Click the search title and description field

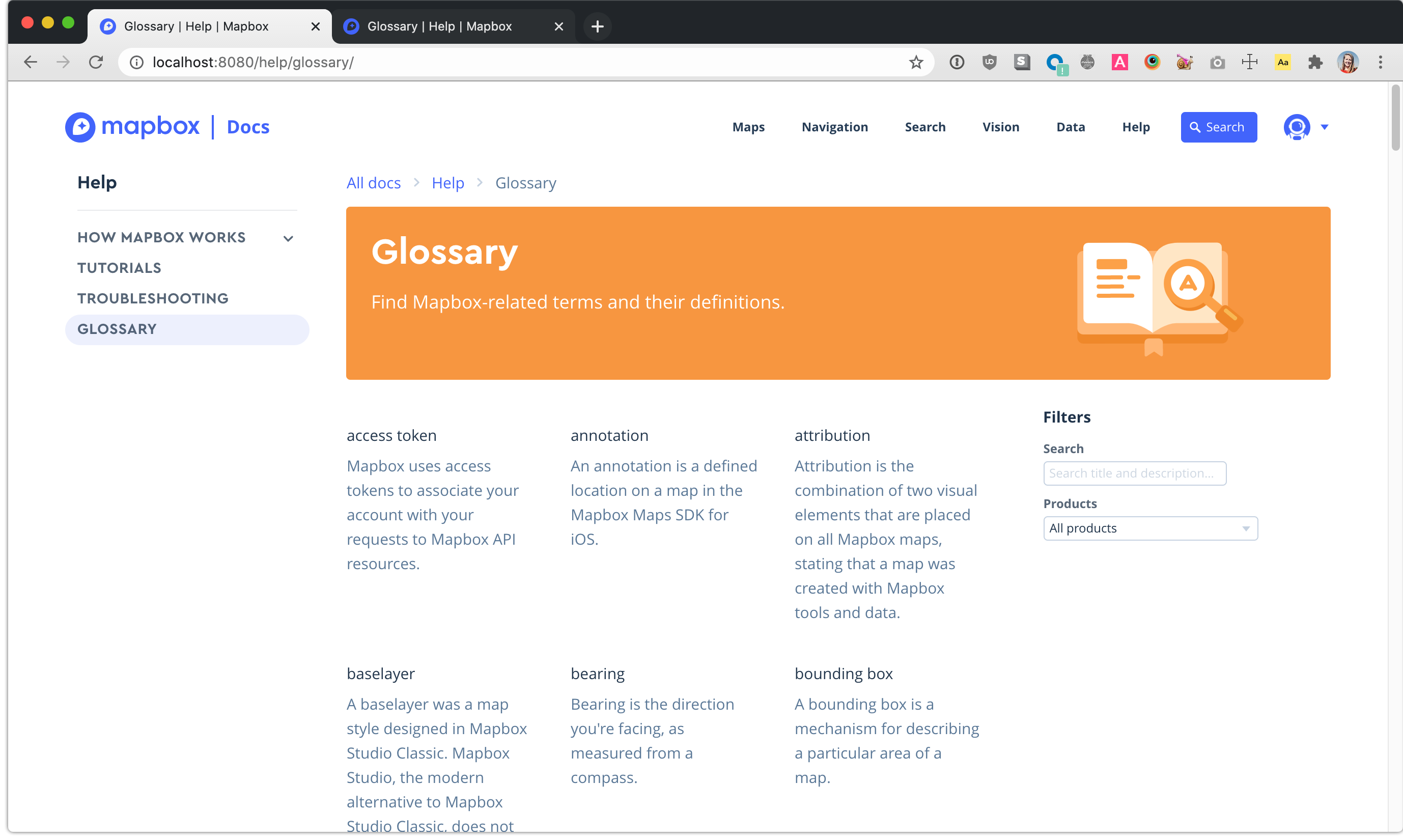point(1134,473)
